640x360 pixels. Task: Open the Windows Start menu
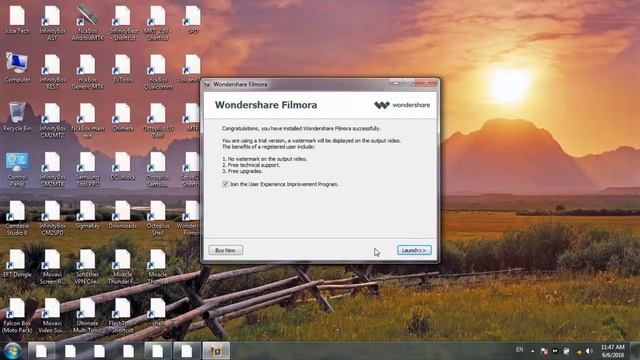(12, 351)
